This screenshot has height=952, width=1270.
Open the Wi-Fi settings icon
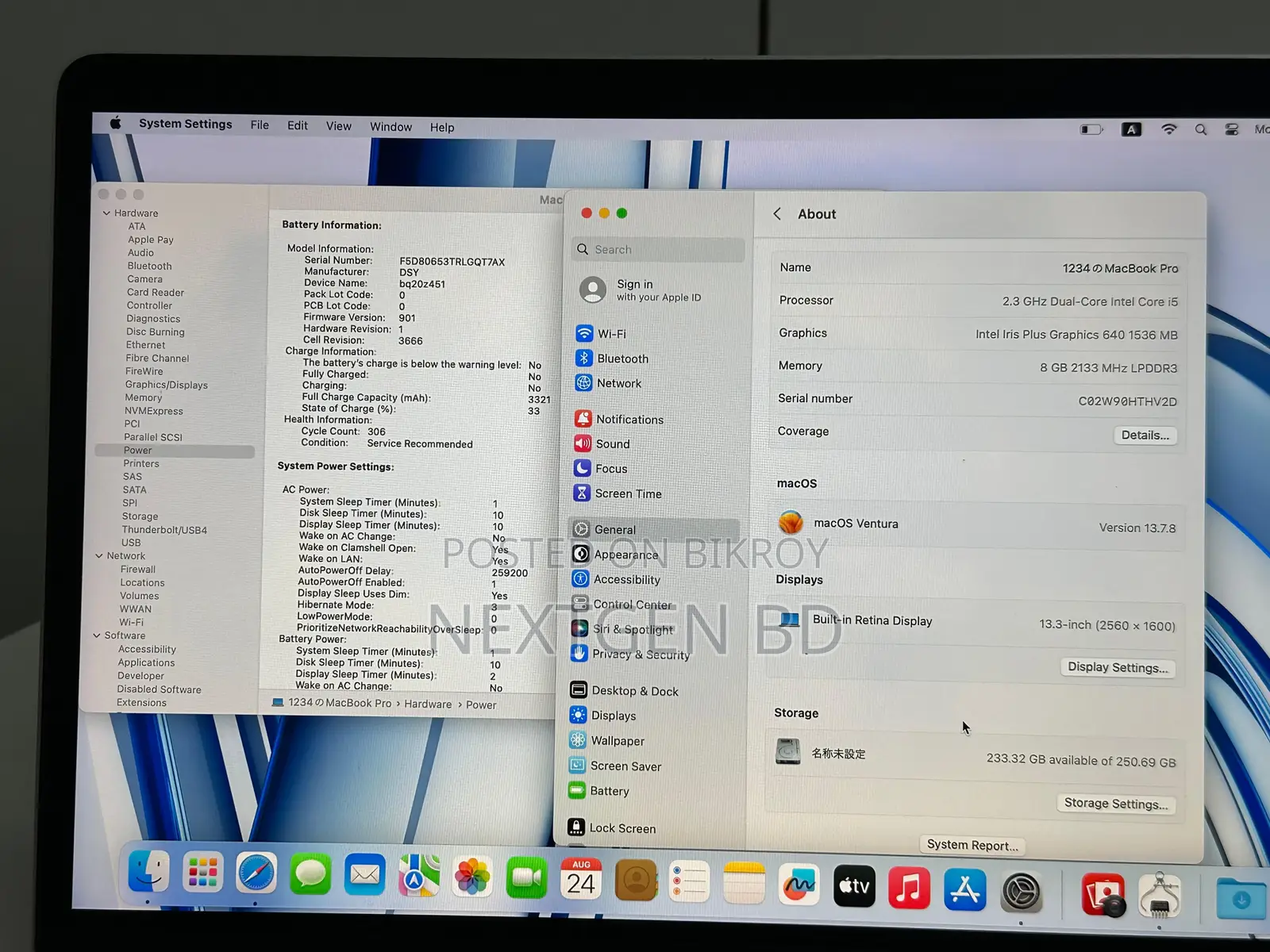584,334
